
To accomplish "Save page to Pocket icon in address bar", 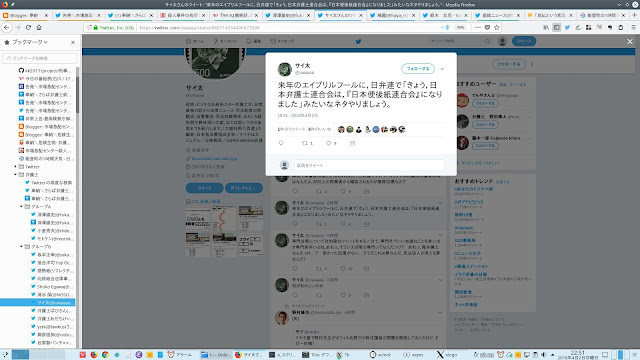I will click(487, 27).
